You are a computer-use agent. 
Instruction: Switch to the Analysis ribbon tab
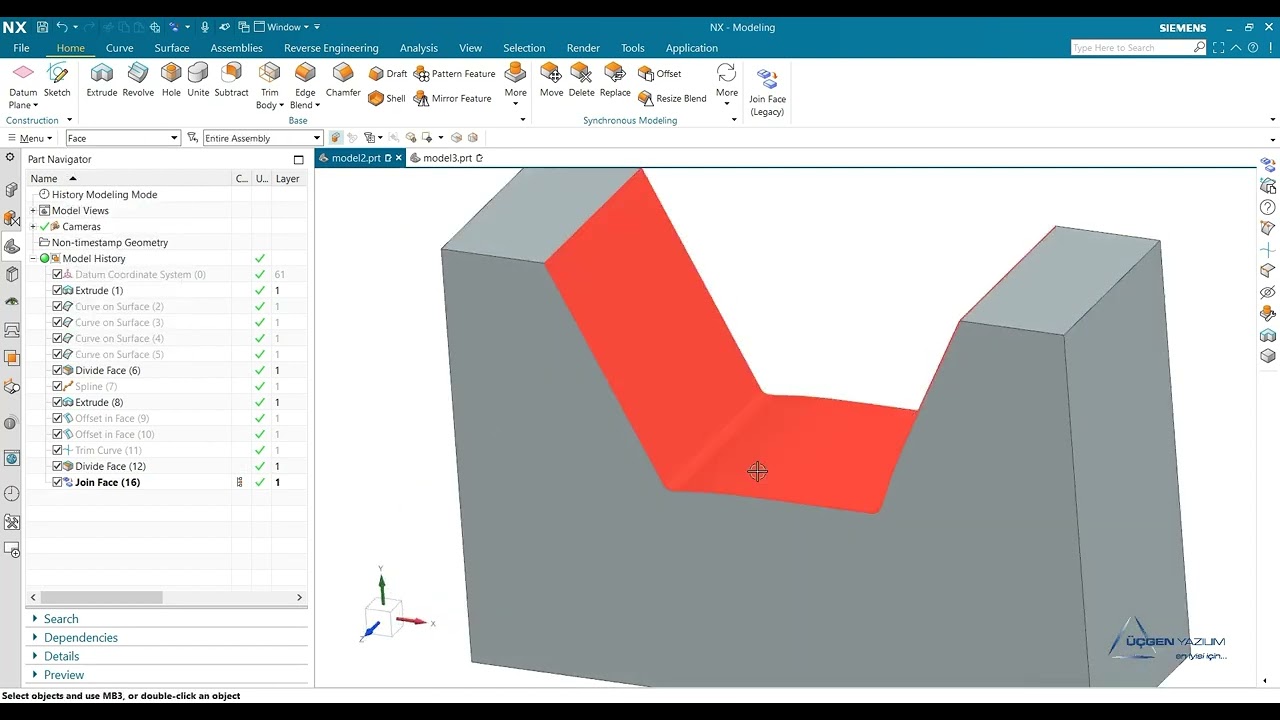click(x=418, y=48)
